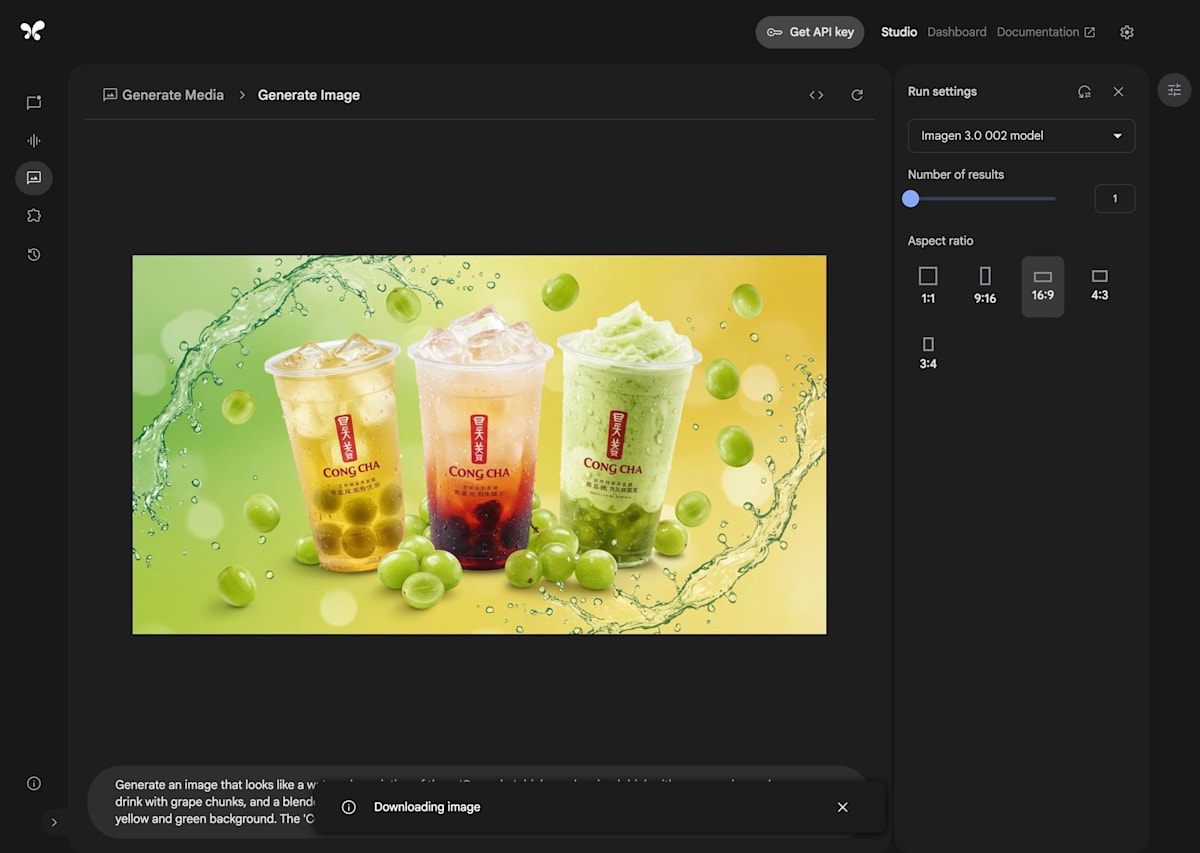Reset run settings with the reset icon
This screenshot has height=853, width=1200.
(1084, 91)
